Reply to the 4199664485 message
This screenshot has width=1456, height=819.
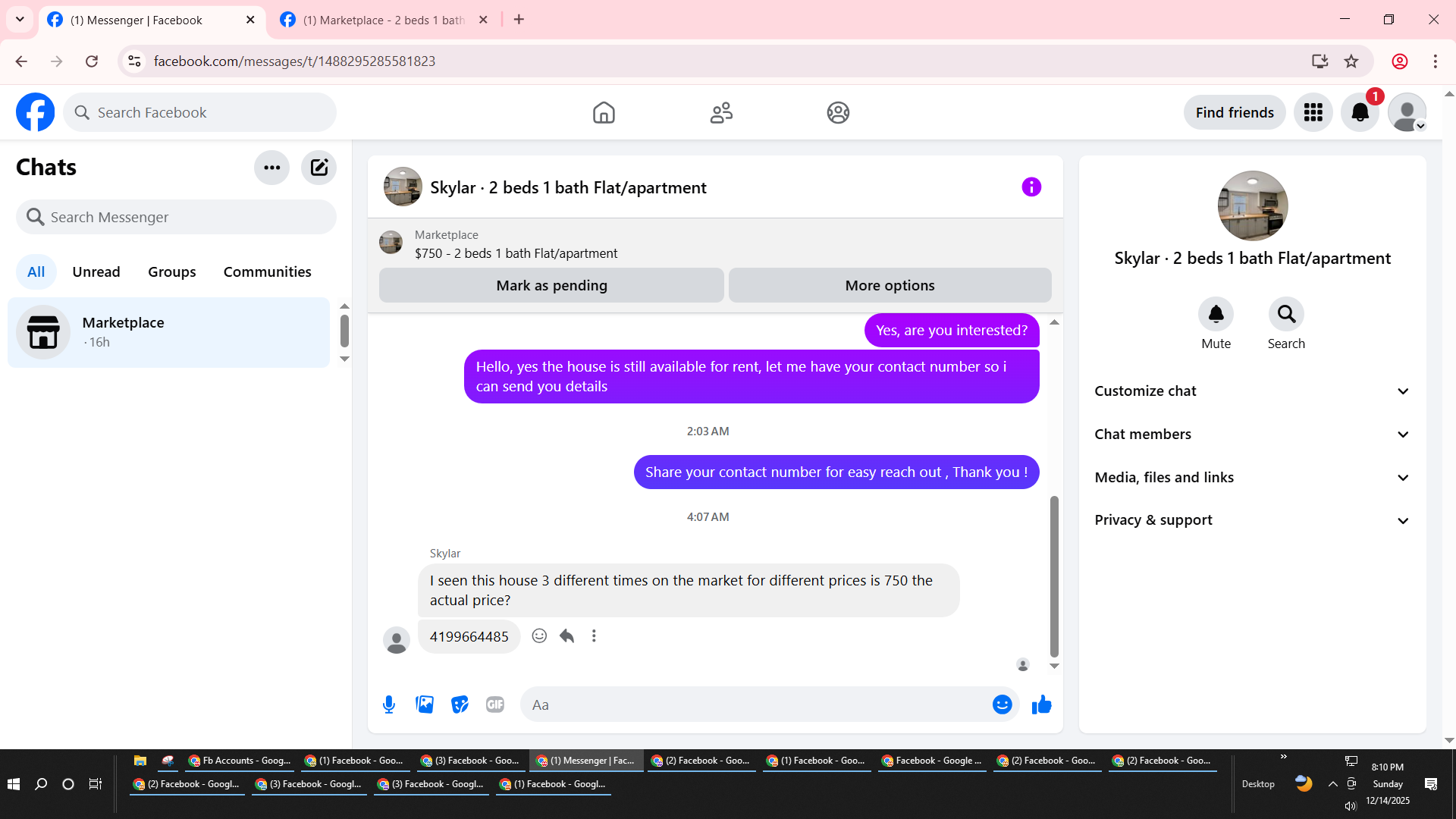click(566, 635)
